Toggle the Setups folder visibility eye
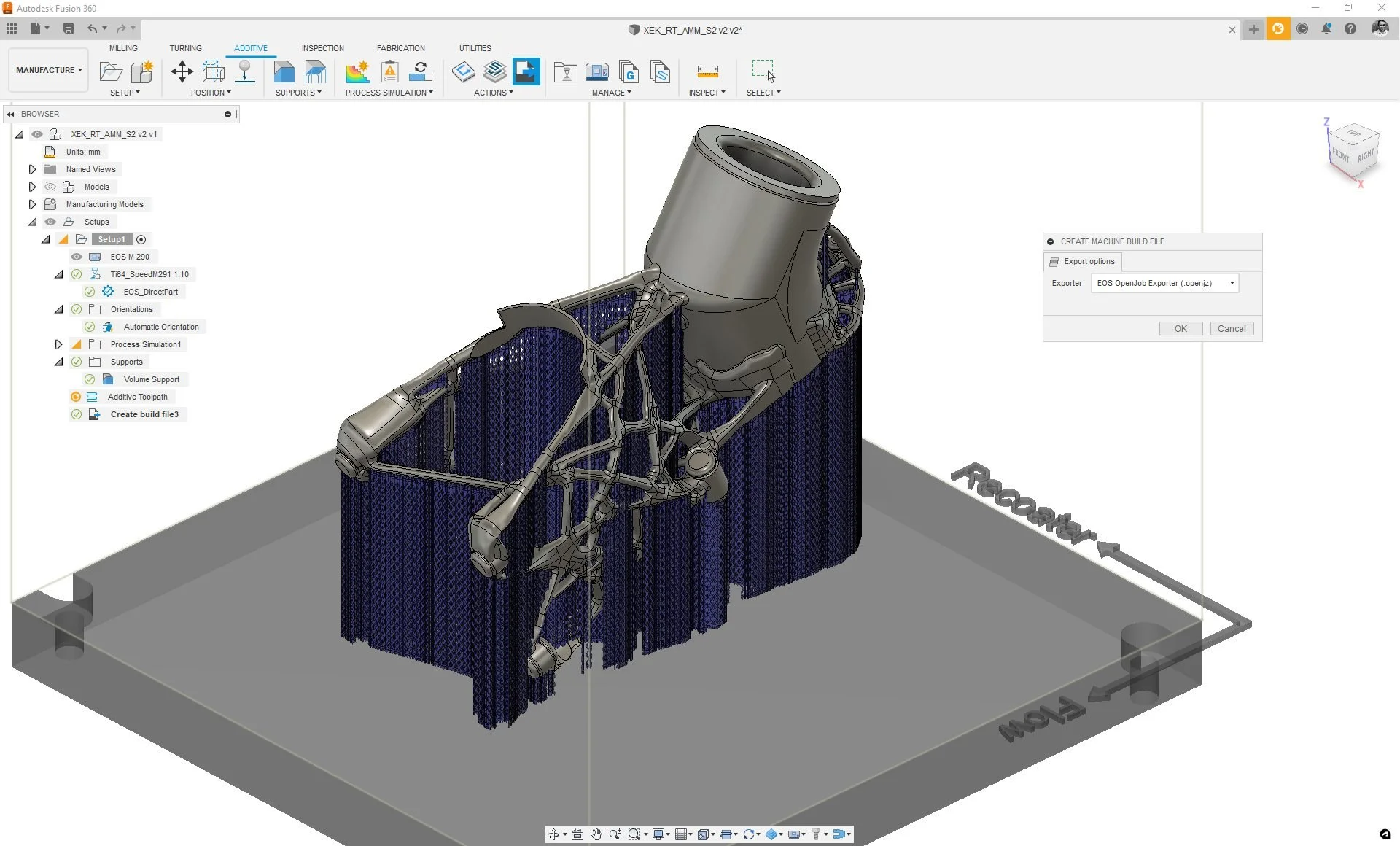This screenshot has height=846, width=1400. pos(50,222)
